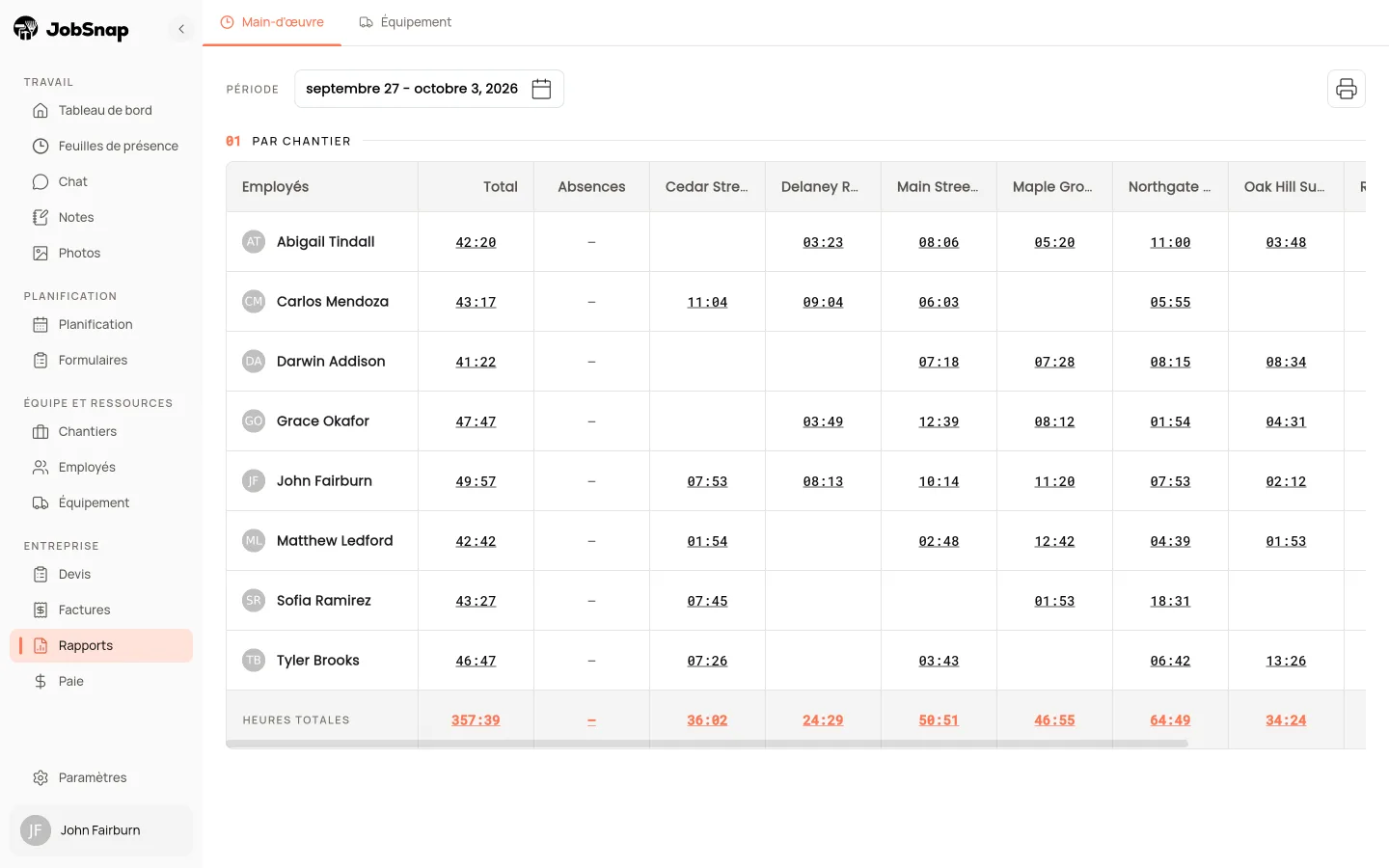Open the Photos section
1389x868 pixels.
tap(101, 253)
